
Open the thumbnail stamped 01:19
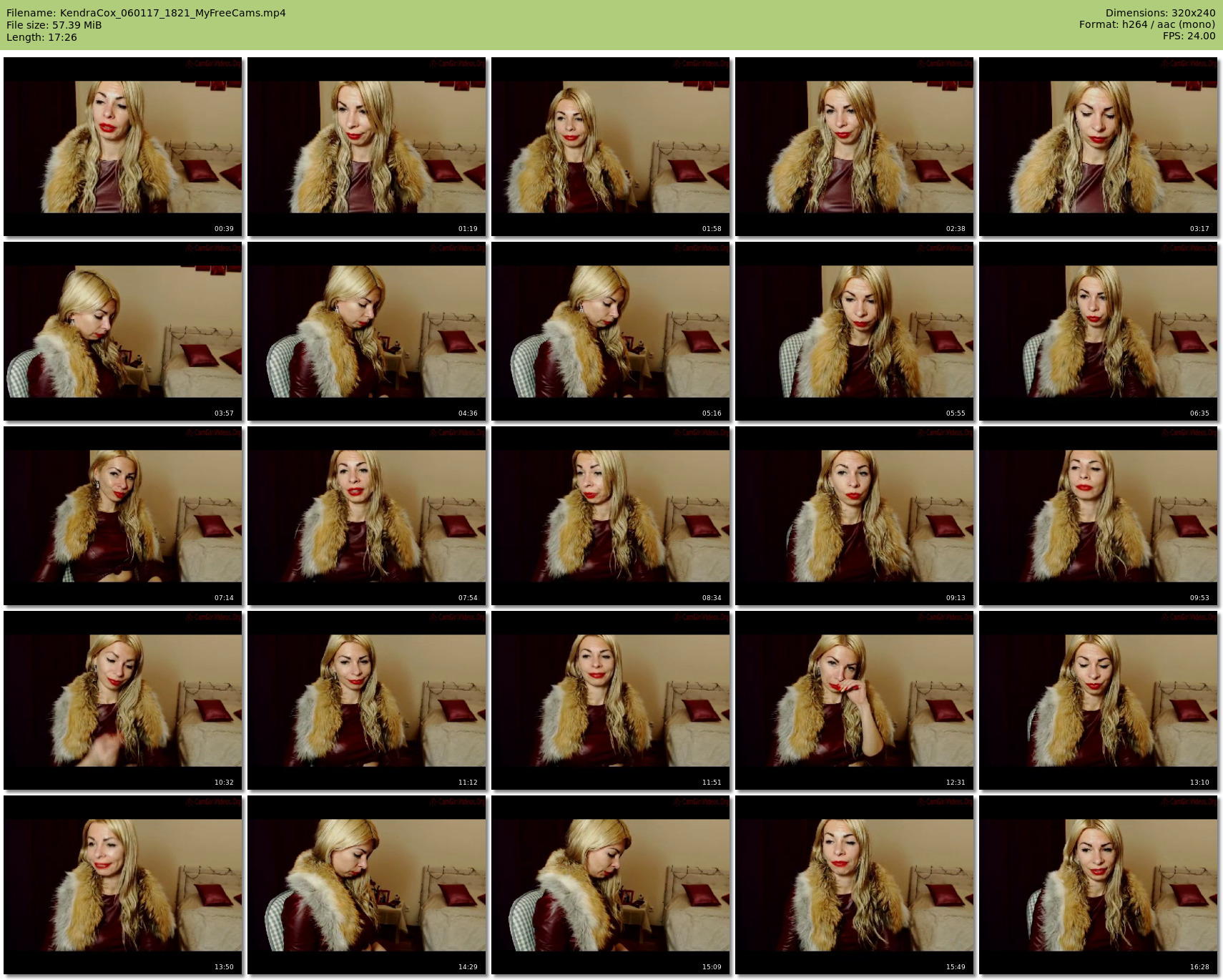367,147
